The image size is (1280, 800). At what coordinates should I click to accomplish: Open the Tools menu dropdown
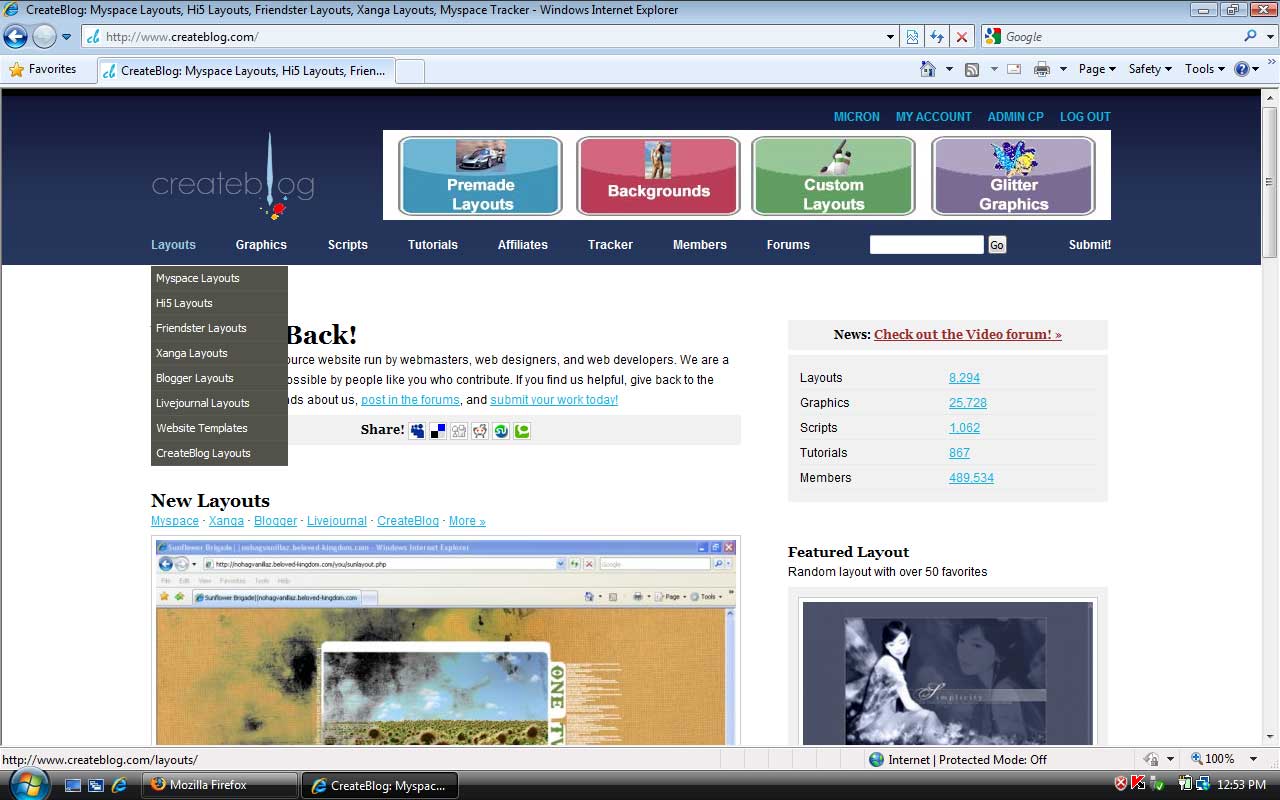pos(1205,69)
